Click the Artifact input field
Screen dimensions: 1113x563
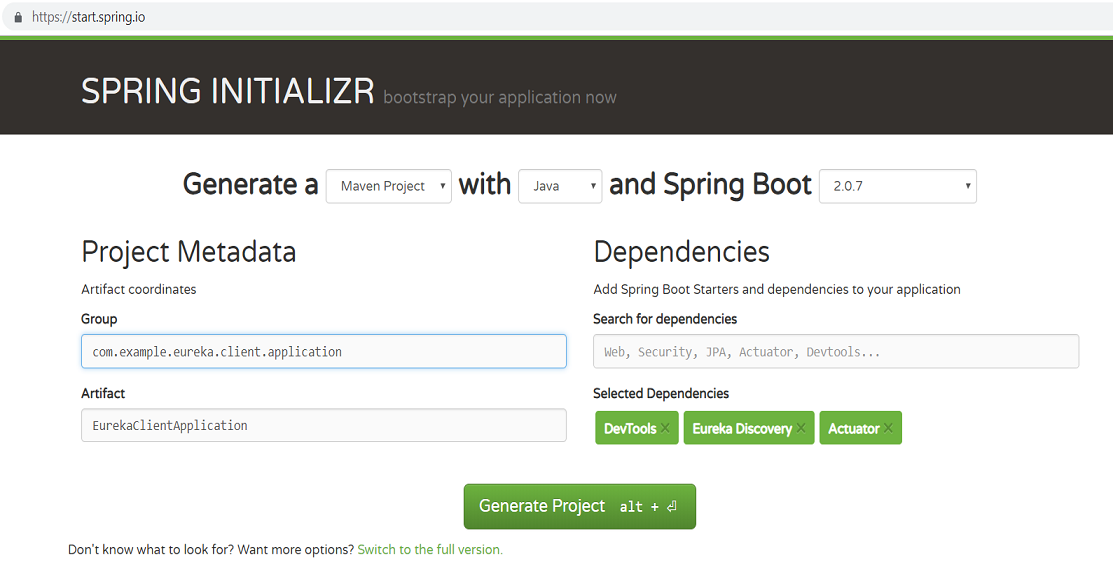[324, 425]
